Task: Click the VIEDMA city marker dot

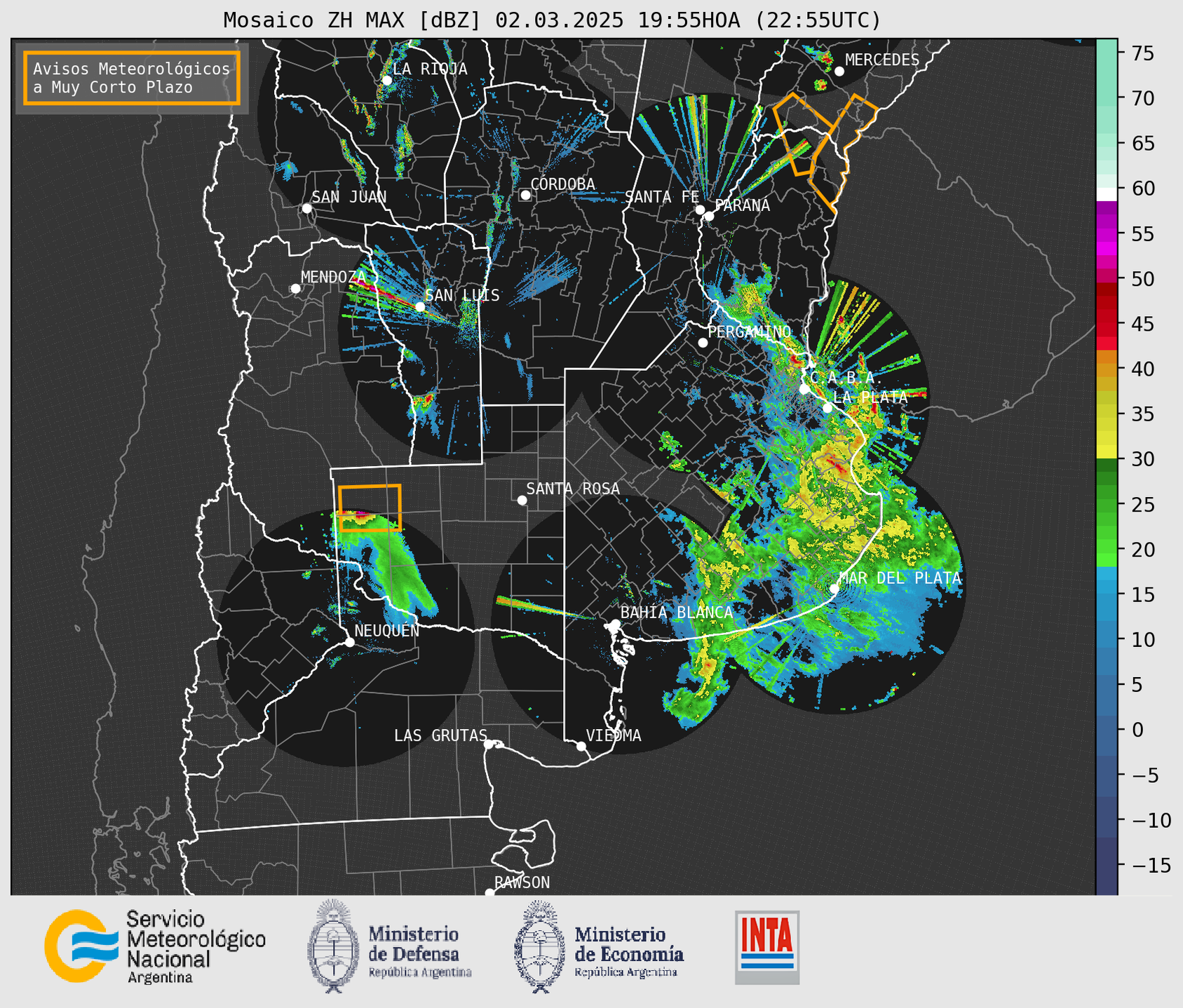Action: 581,746
